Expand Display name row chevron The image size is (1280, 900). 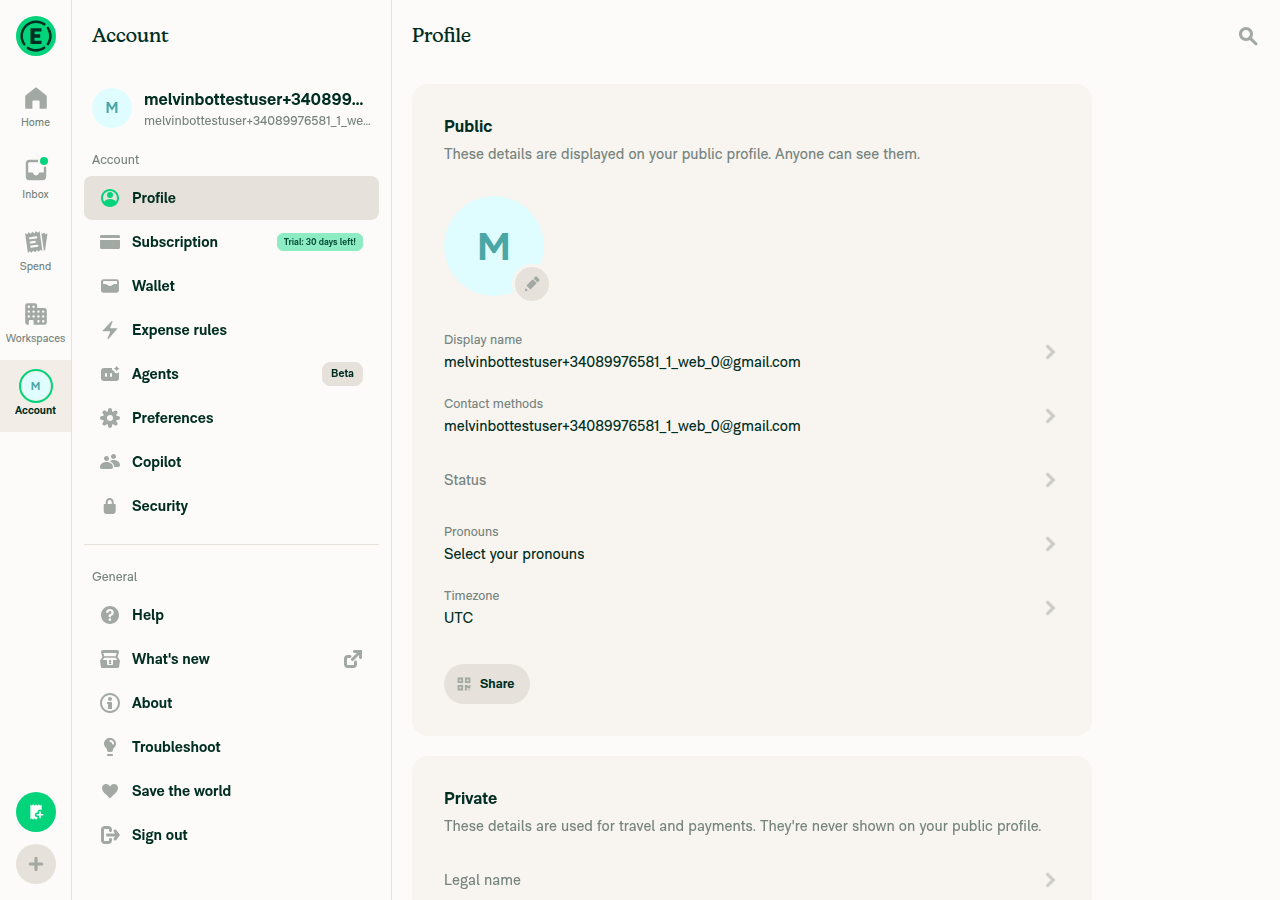click(x=1050, y=352)
